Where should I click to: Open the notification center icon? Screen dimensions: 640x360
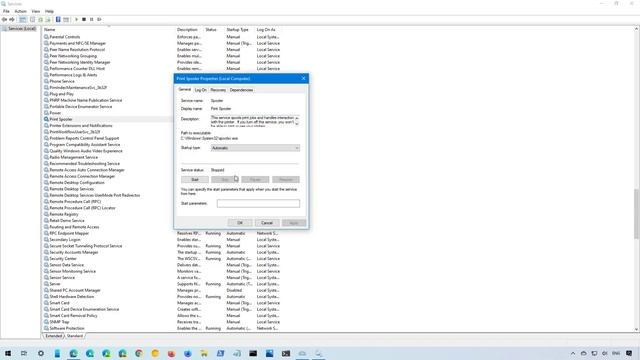pos(629,353)
